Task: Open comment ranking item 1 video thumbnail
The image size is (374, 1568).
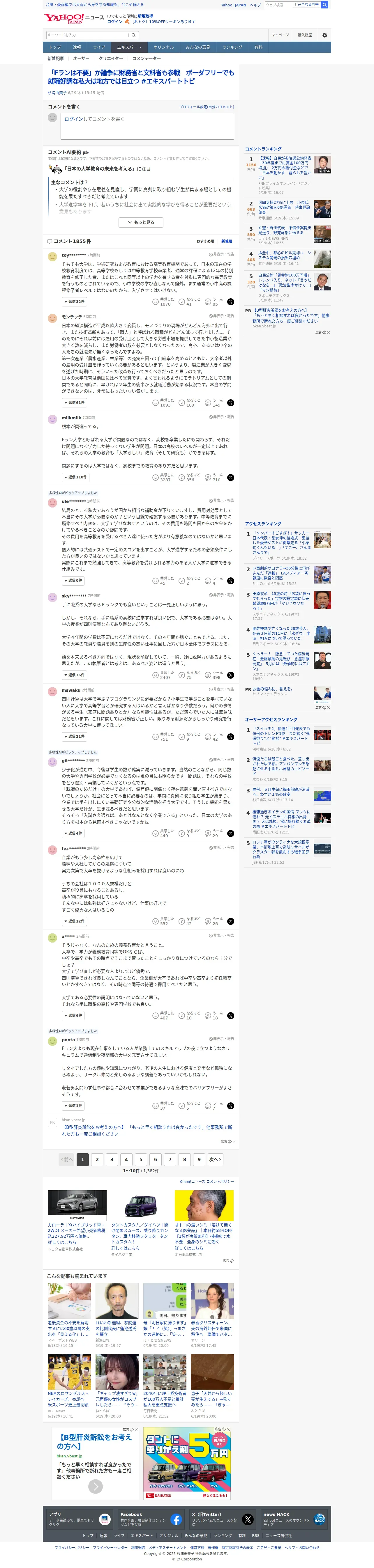Action: click(322, 164)
